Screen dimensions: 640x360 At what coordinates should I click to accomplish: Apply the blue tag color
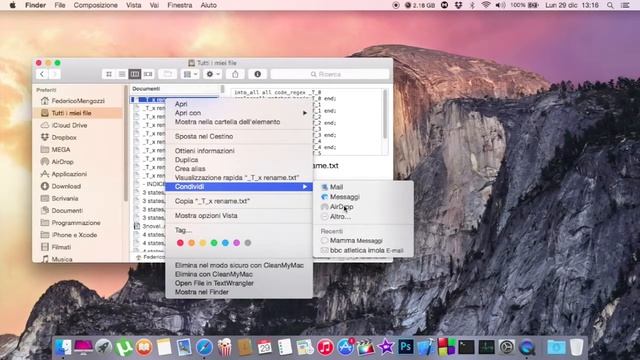[x=225, y=243]
